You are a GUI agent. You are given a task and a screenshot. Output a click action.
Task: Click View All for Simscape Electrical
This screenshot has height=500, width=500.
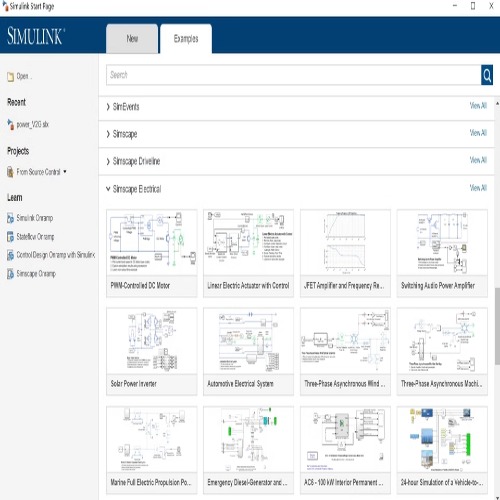click(x=478, y=188)
